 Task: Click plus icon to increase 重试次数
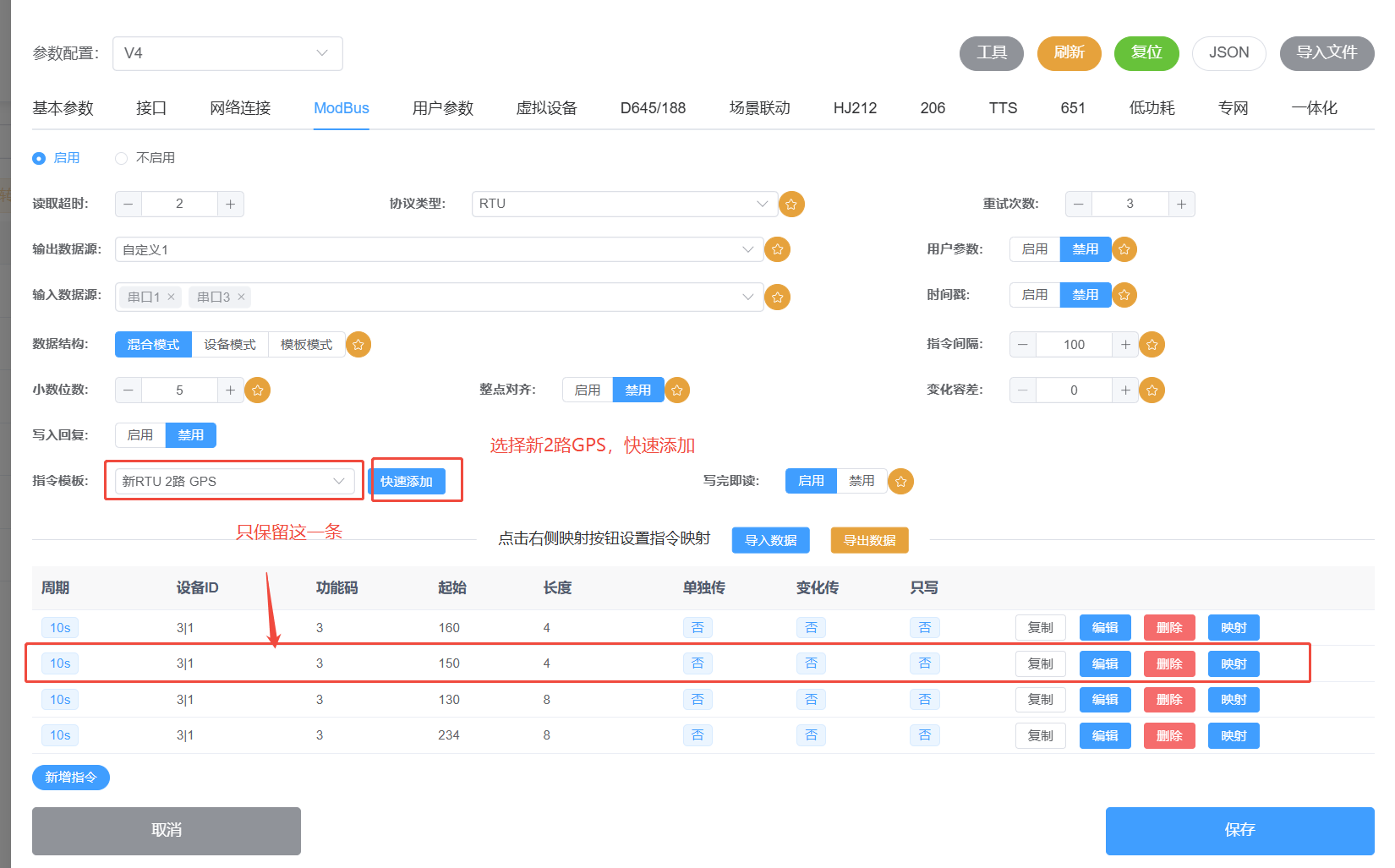pyautogui.click(x=1181, y=205)
